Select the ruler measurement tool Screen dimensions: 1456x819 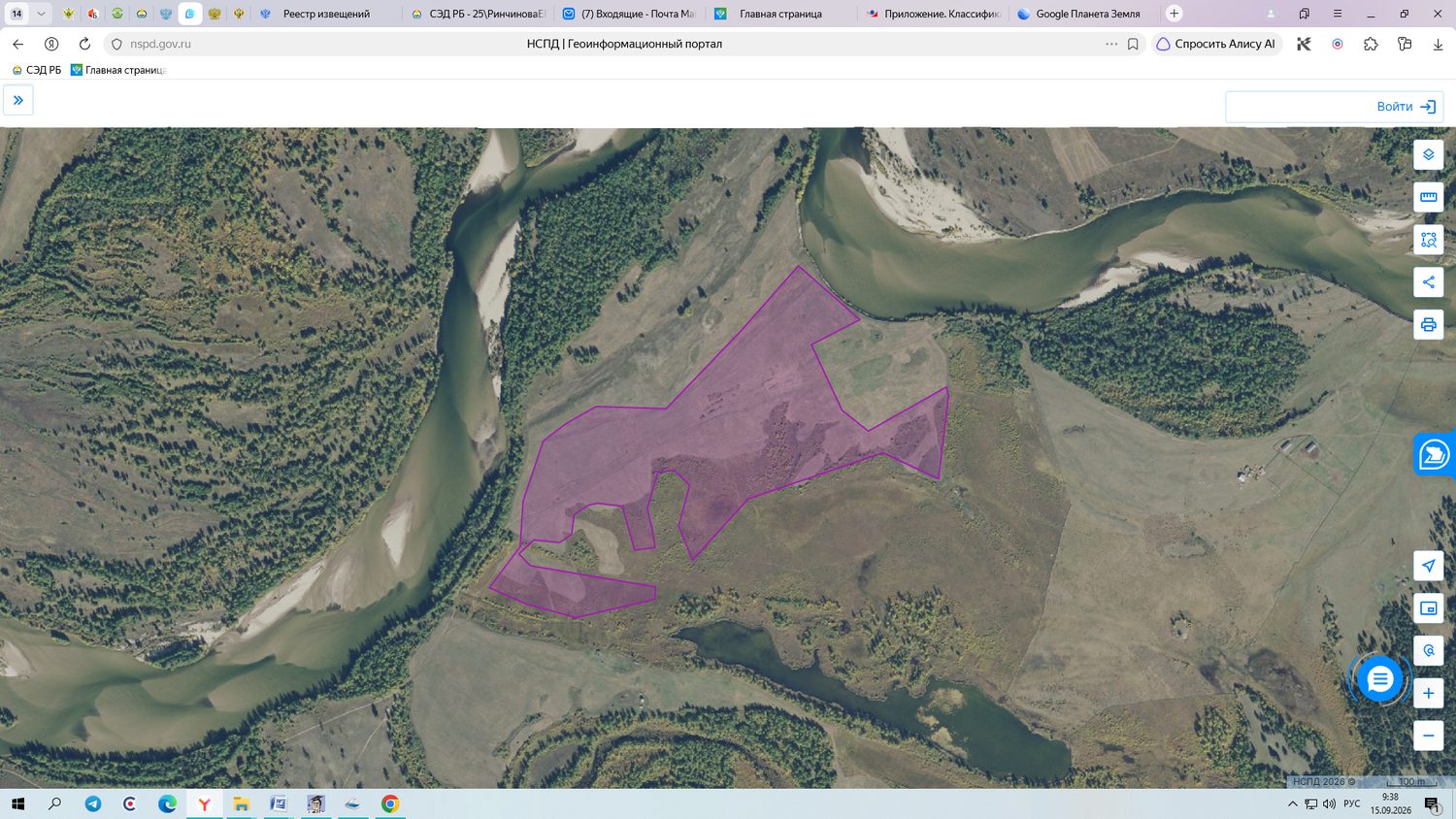[x=1428, y=197]
